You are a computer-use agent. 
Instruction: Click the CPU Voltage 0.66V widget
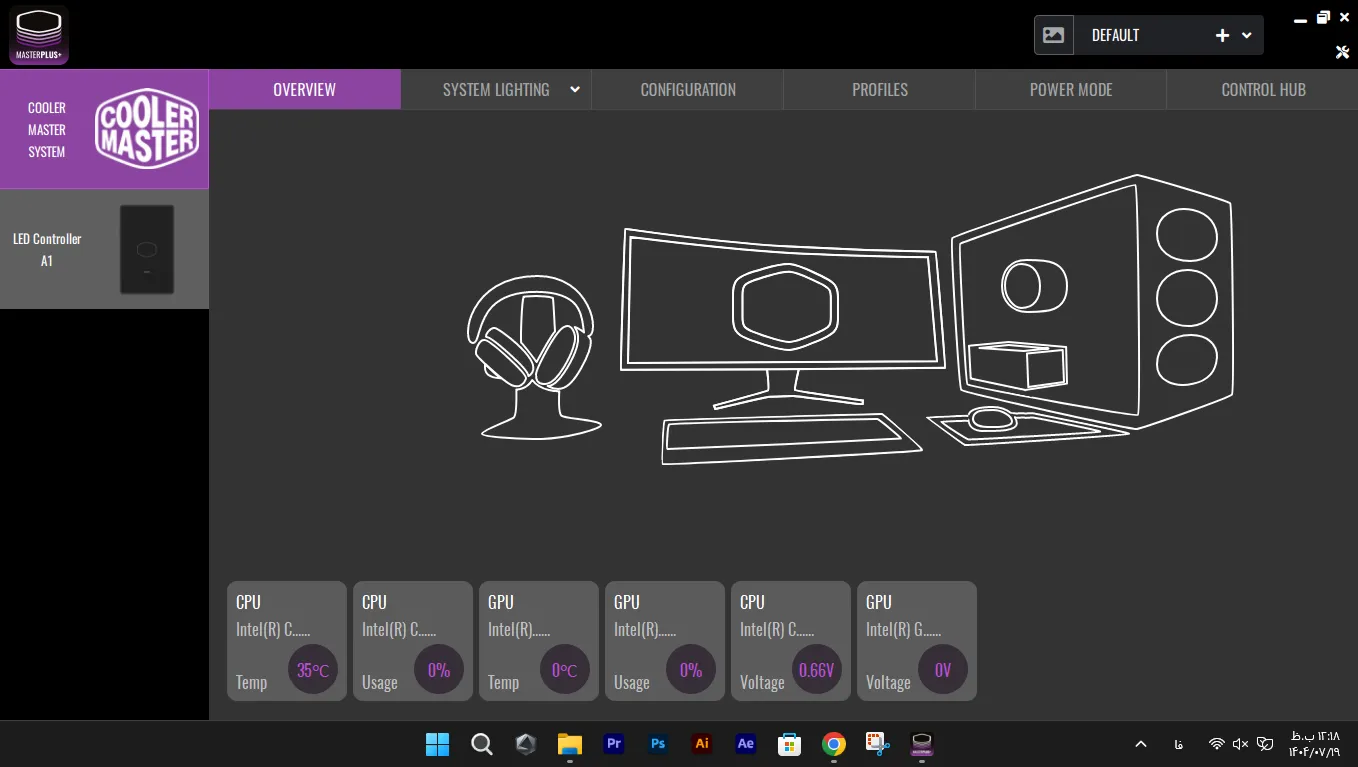(x=791, y=641)
